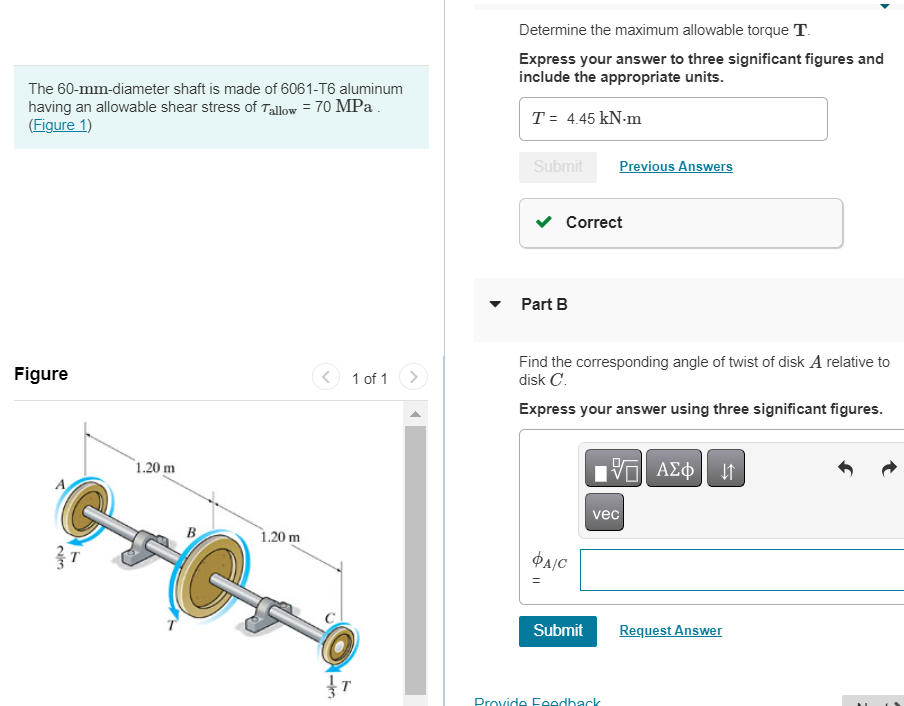The width and height of the screenshot is (904, 706).
Task: Collapse the Part B section
Action: pos(494,304)
